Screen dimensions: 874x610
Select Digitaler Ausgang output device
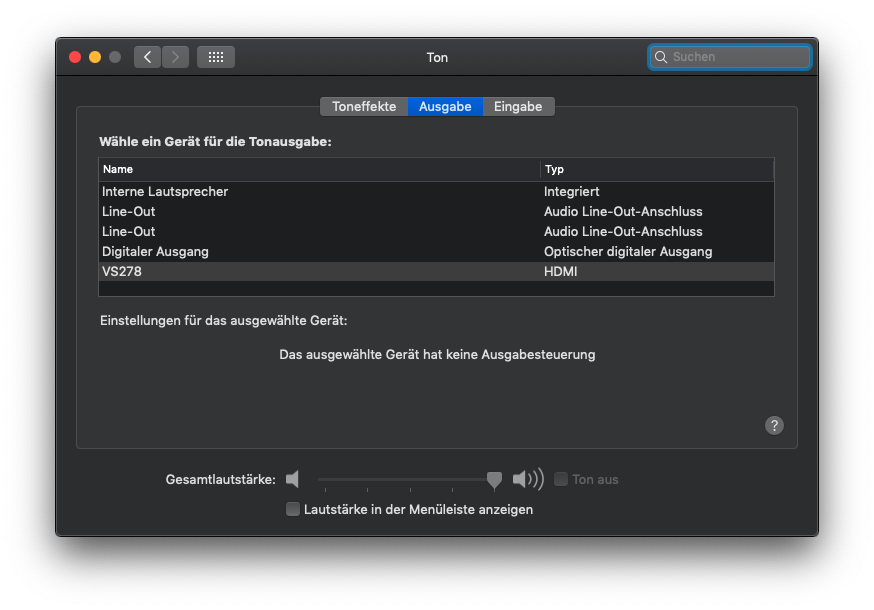155,251
